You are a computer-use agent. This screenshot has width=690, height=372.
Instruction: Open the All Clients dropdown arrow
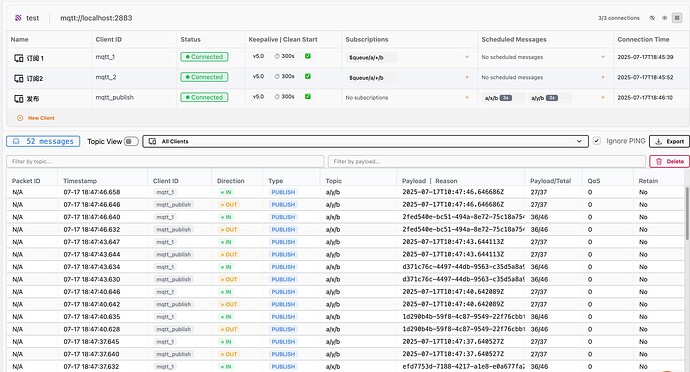point(579,141)
